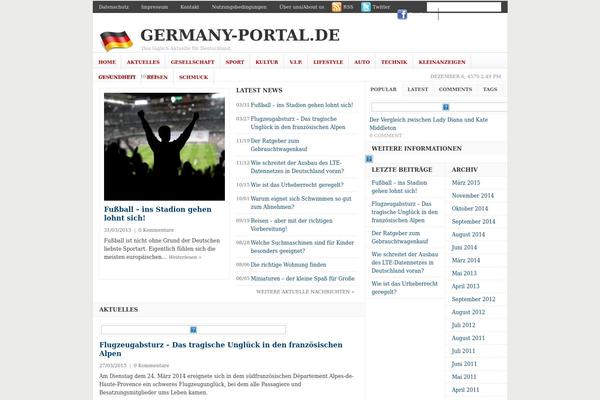The image size is (600, 400).
Task: Open the KULTUR menu section
Action: tap(267, 62)
